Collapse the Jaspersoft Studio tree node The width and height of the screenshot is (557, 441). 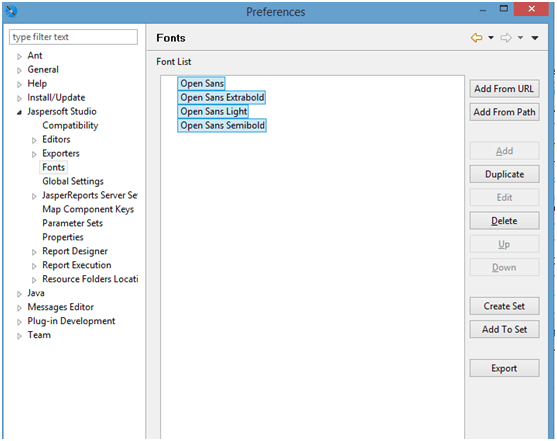point(19,112)
